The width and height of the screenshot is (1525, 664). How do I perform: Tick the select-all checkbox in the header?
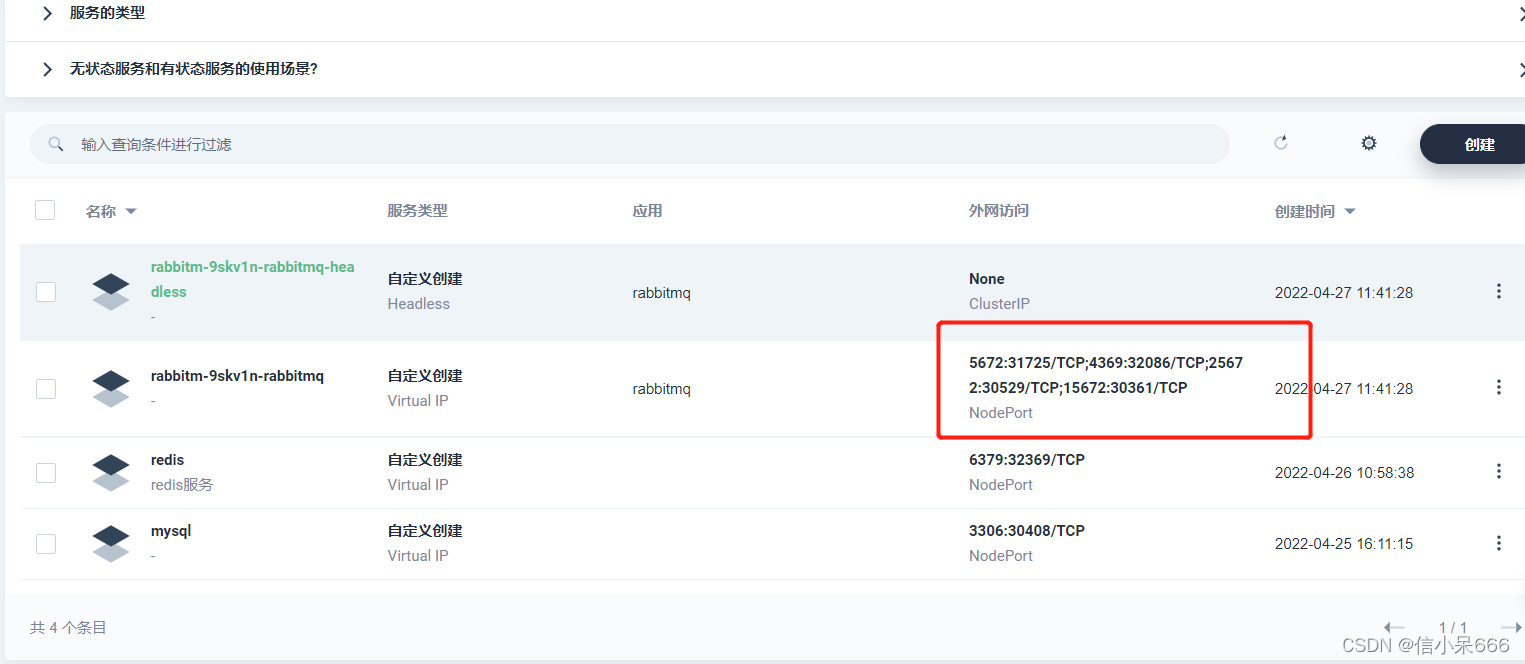pos(45,209)
